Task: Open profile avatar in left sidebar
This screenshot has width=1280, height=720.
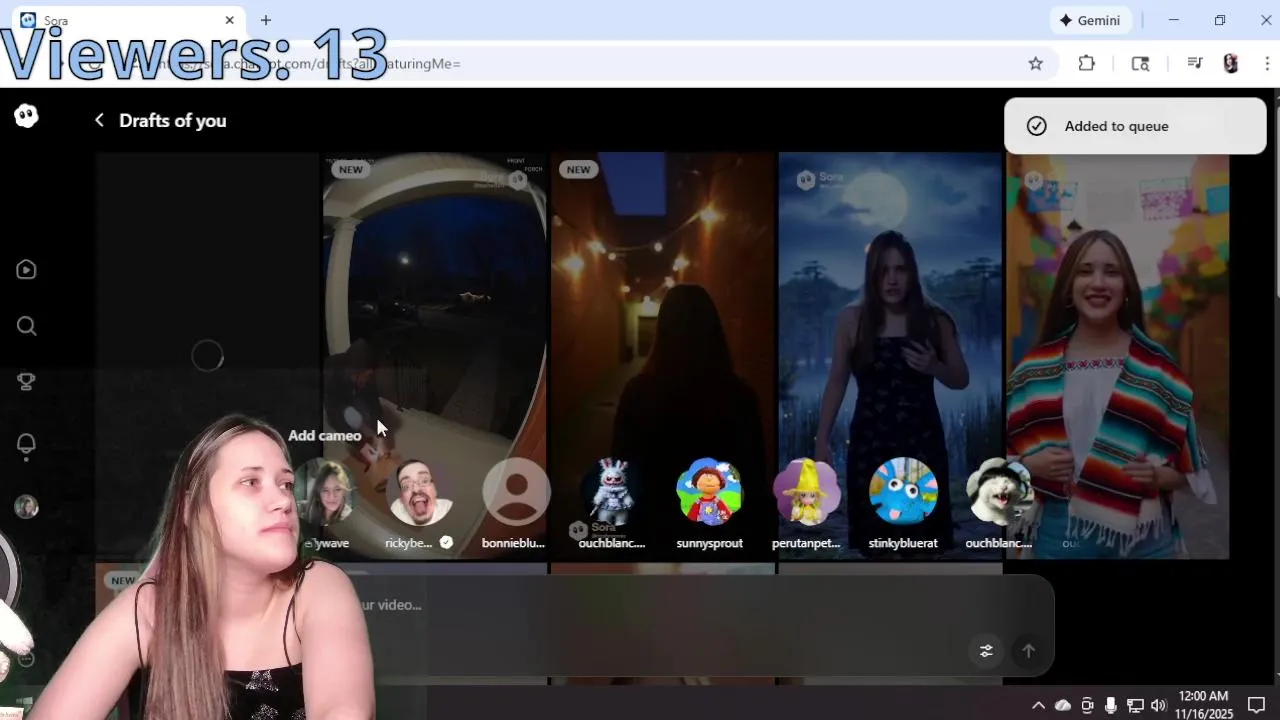Action: (27, 506)
